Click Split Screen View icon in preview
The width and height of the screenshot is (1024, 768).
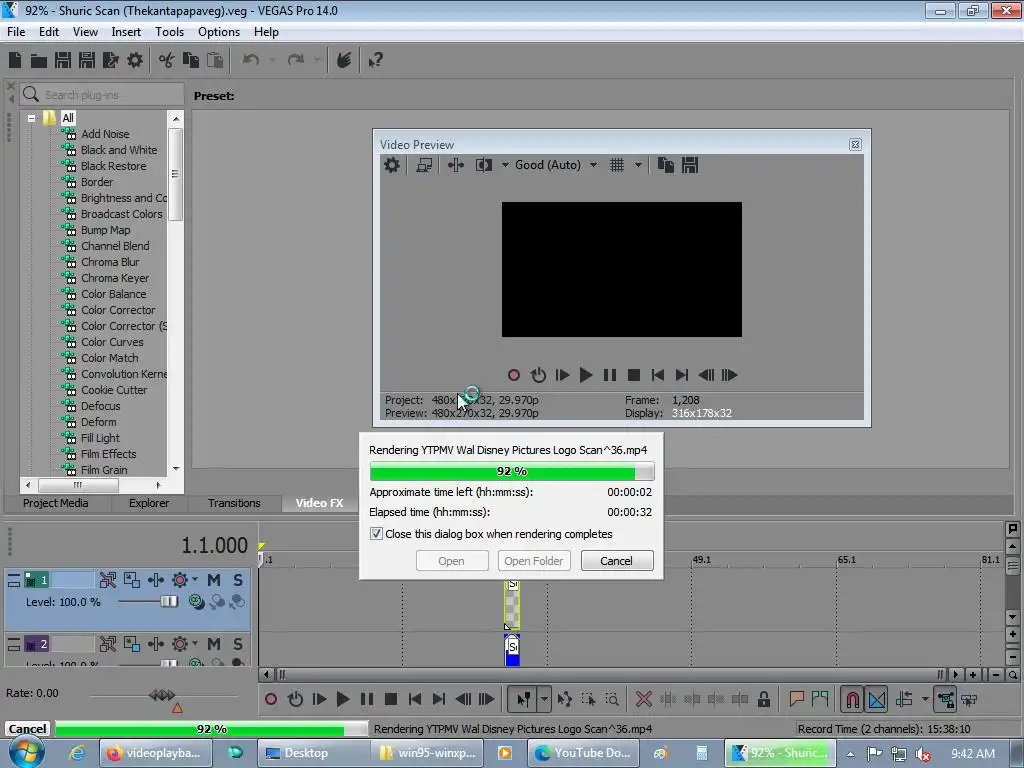484,165
